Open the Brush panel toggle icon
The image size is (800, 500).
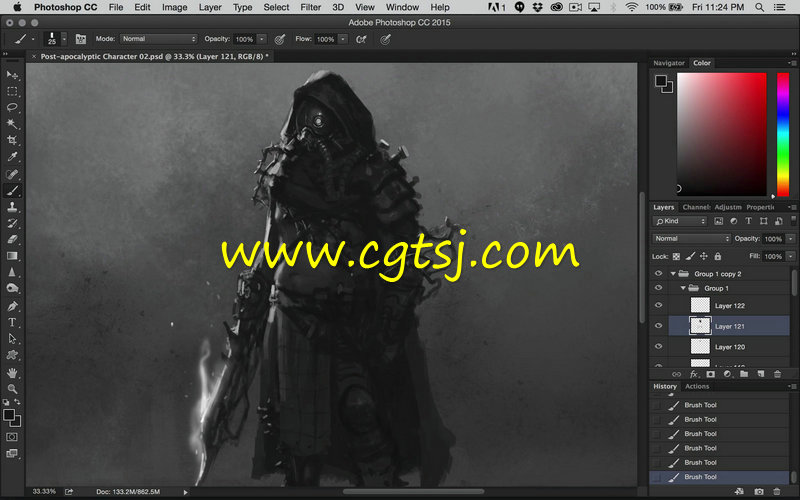click(x=81, y=39)
